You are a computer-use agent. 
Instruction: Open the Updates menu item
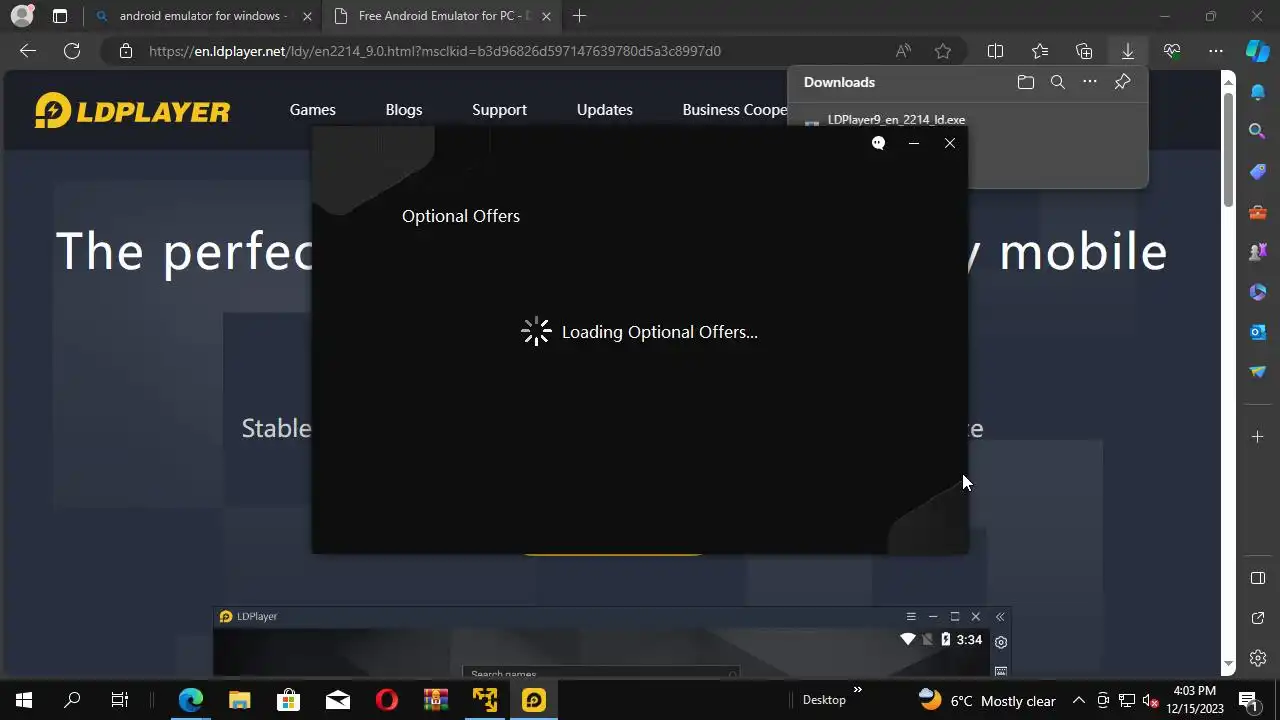point(605,110)
